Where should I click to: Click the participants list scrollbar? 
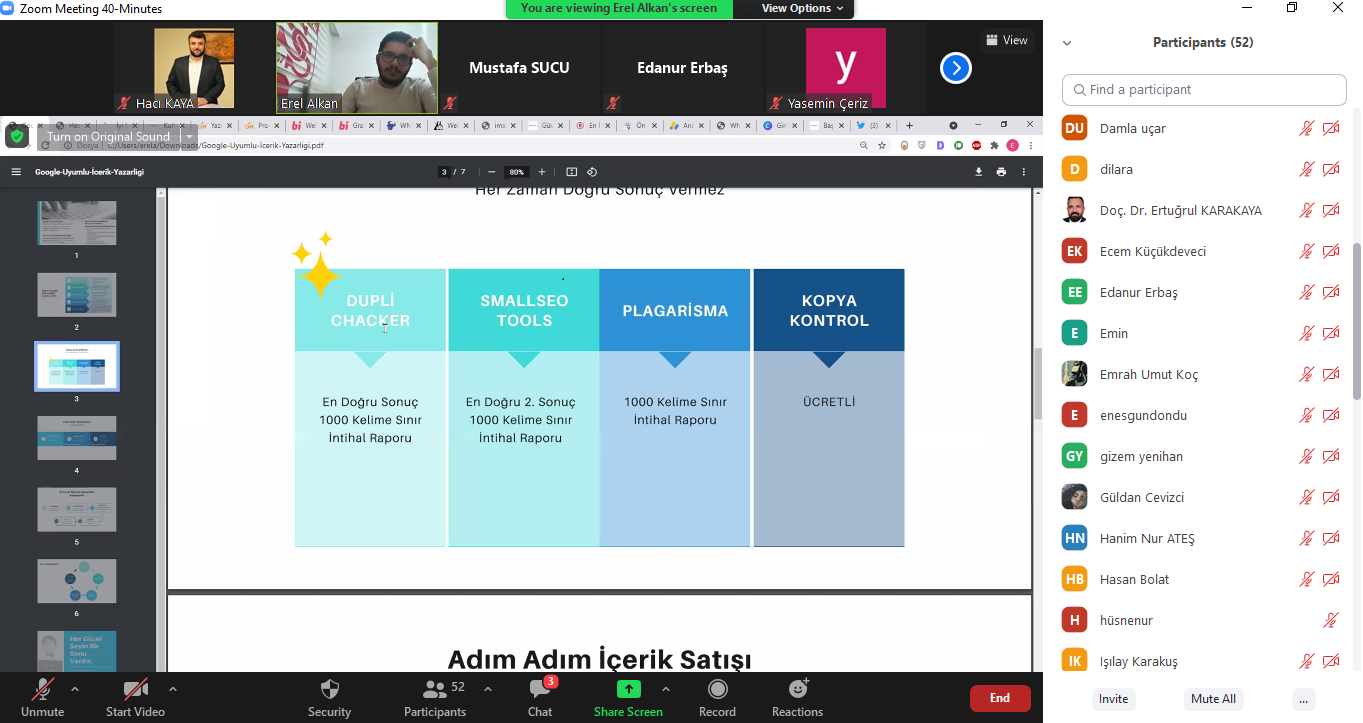click(x=1355, y=320)
